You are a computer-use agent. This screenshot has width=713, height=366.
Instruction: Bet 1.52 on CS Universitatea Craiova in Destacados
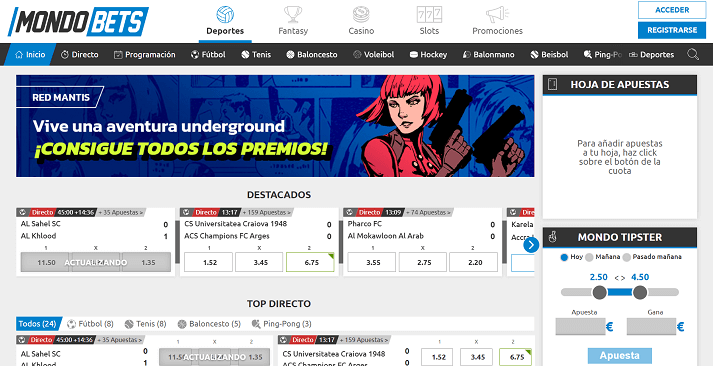209,262
